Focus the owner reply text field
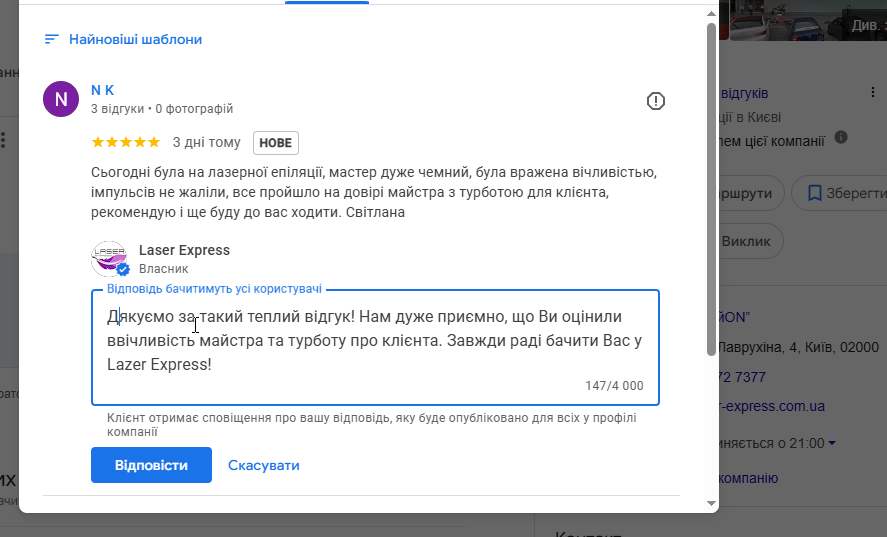887x537 pixels. click(376, 347)
